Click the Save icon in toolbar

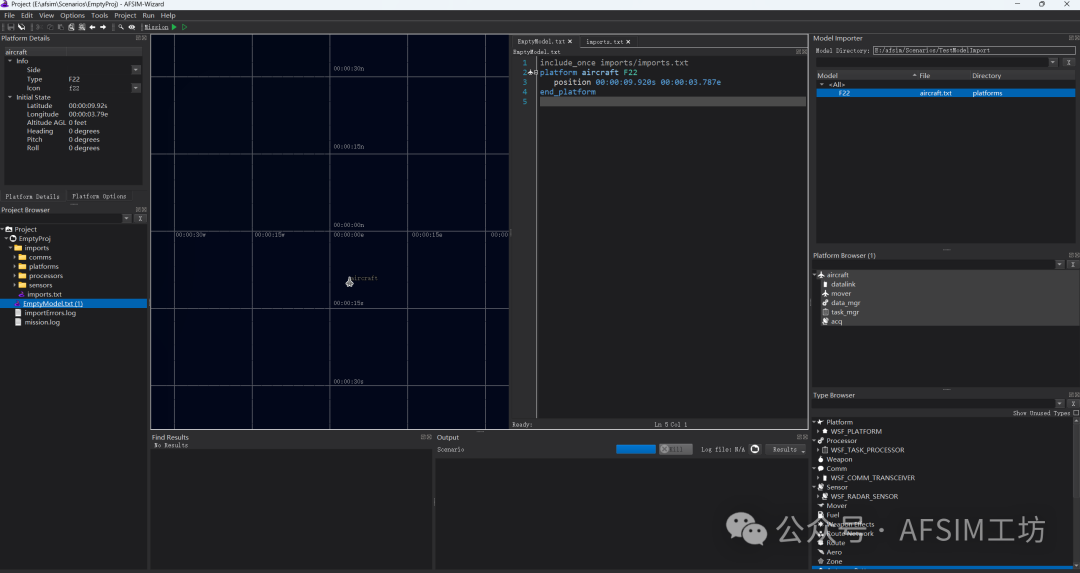click(10, 27)
